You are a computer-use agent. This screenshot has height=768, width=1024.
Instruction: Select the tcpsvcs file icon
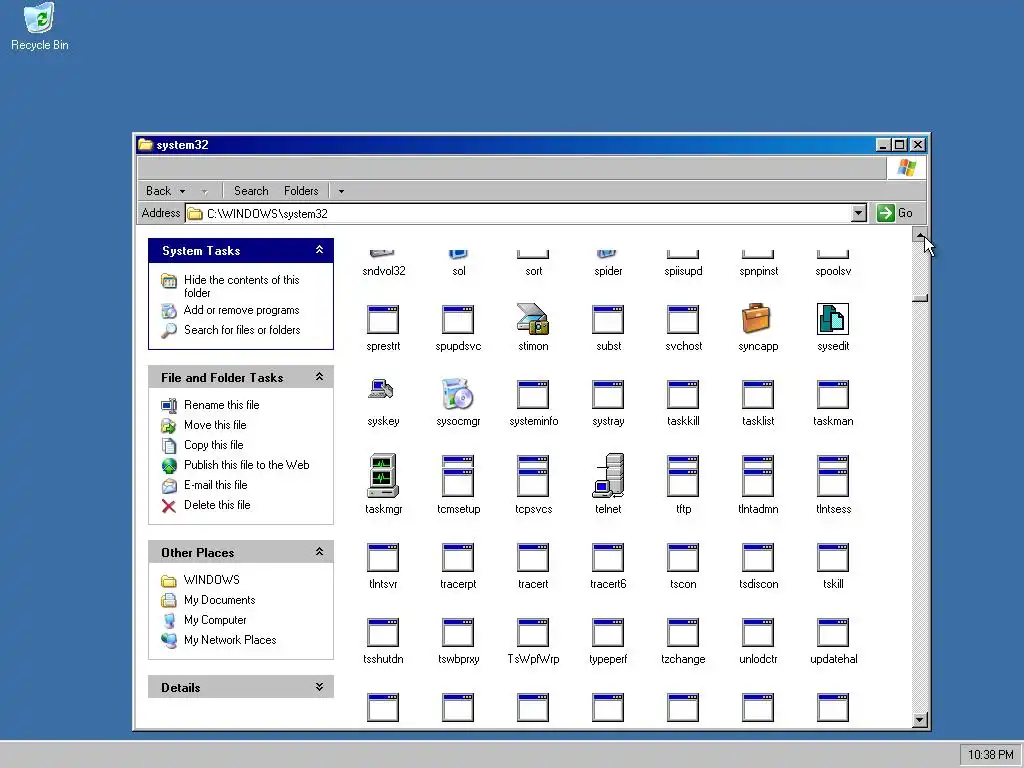click(533, 476)
